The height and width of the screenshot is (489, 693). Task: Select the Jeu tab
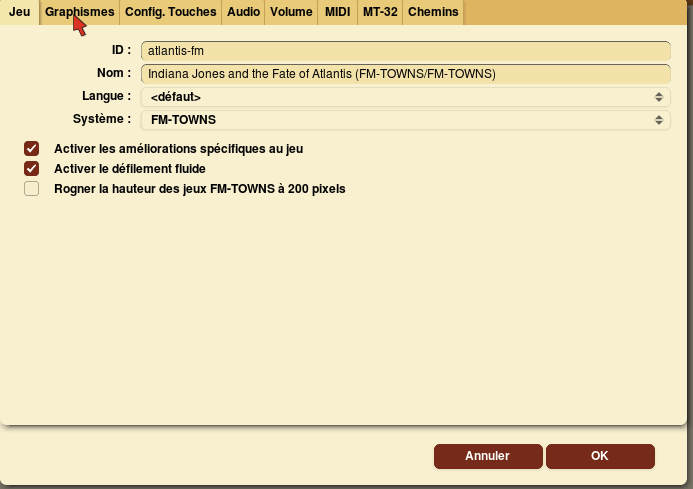pyautogui.click(x=19, y=12)
